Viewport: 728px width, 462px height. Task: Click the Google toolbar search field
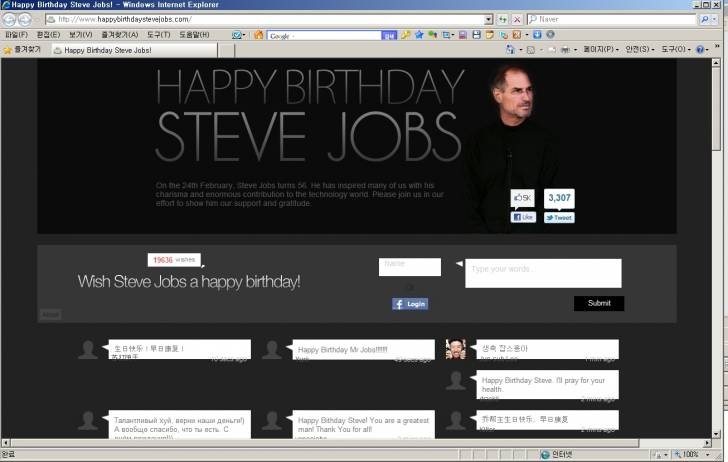(324, 36)
